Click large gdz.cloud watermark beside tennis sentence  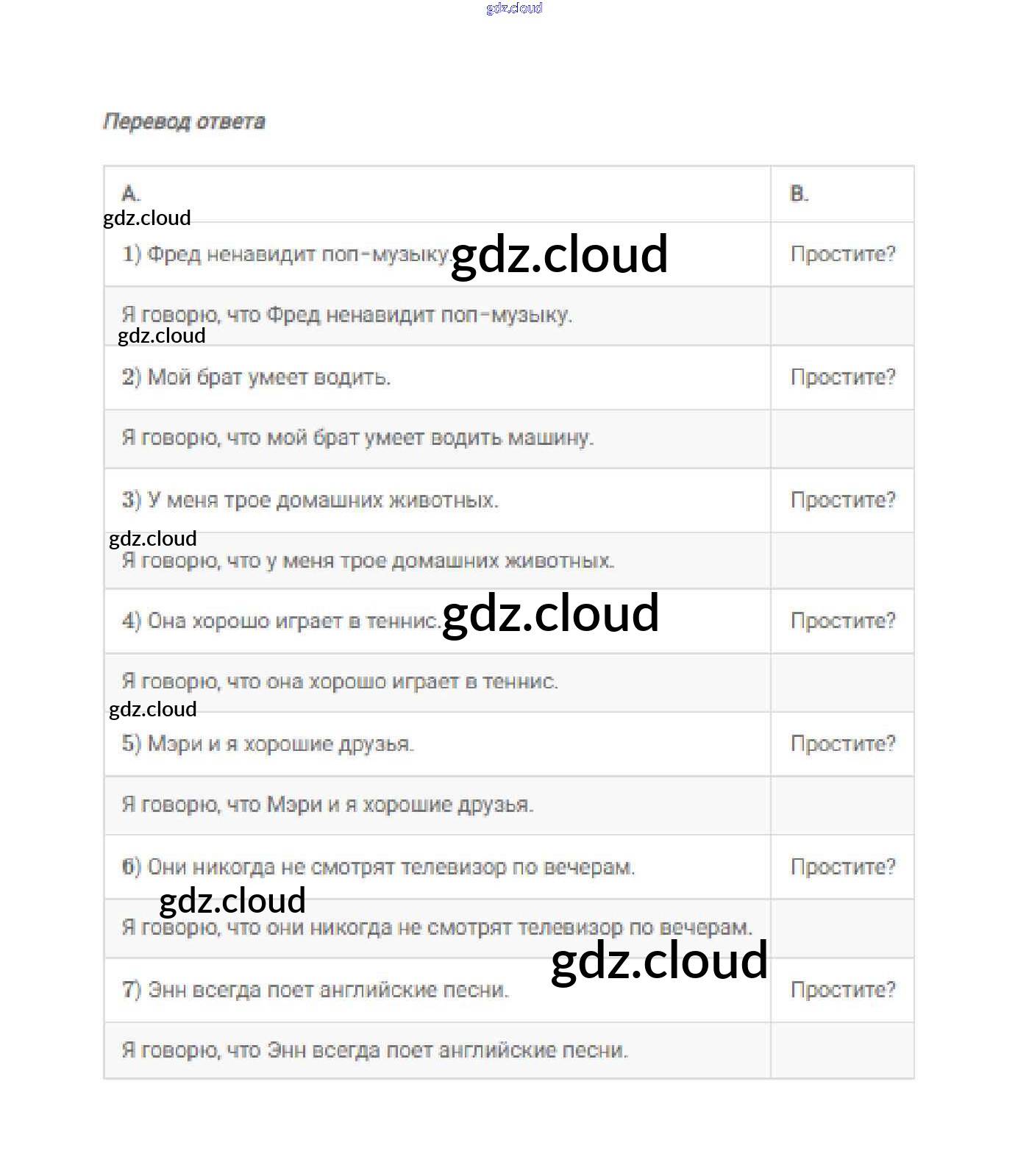click(550, 613)
